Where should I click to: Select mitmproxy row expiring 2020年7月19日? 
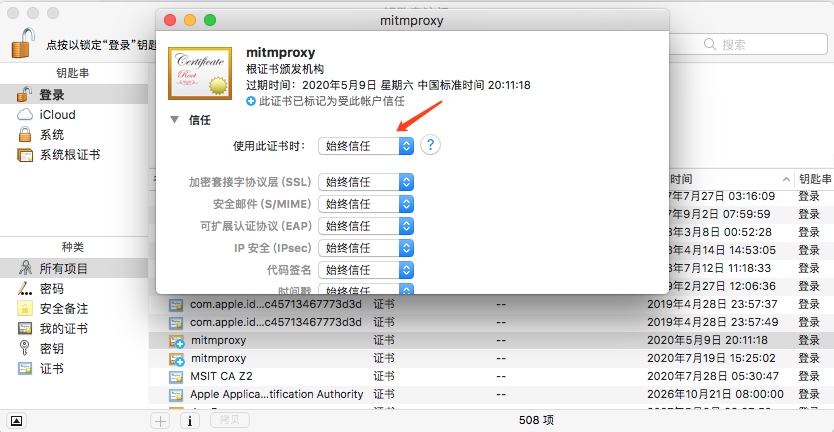(x=491, y=359)
